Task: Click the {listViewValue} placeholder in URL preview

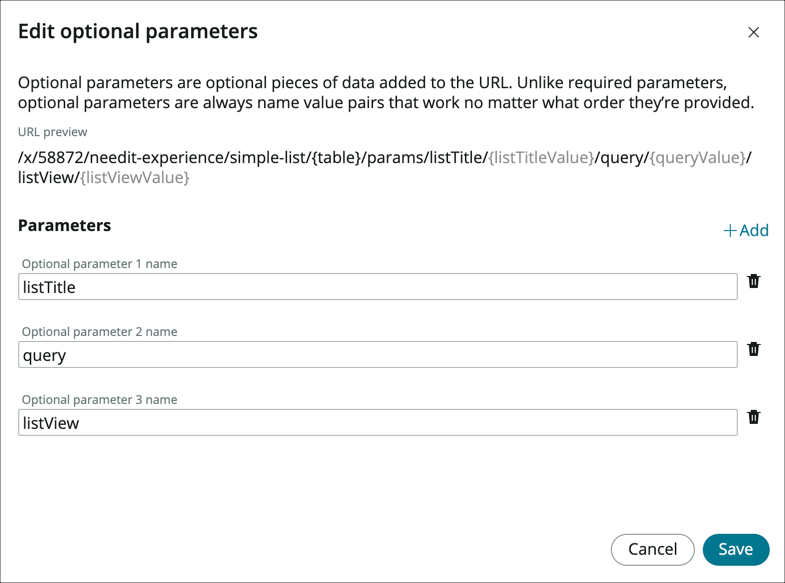Action: click(135, 178)
